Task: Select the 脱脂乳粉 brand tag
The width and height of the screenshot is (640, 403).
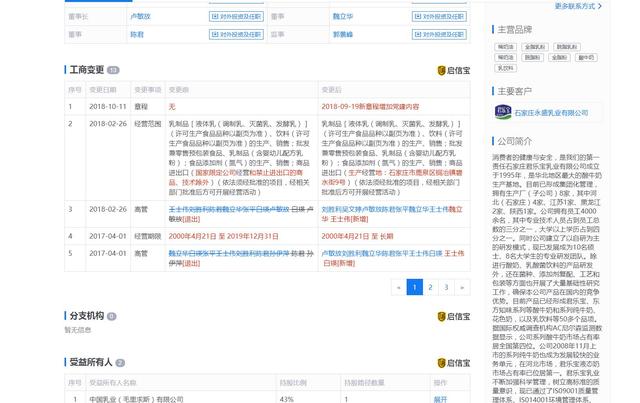Action: (567, 47)
